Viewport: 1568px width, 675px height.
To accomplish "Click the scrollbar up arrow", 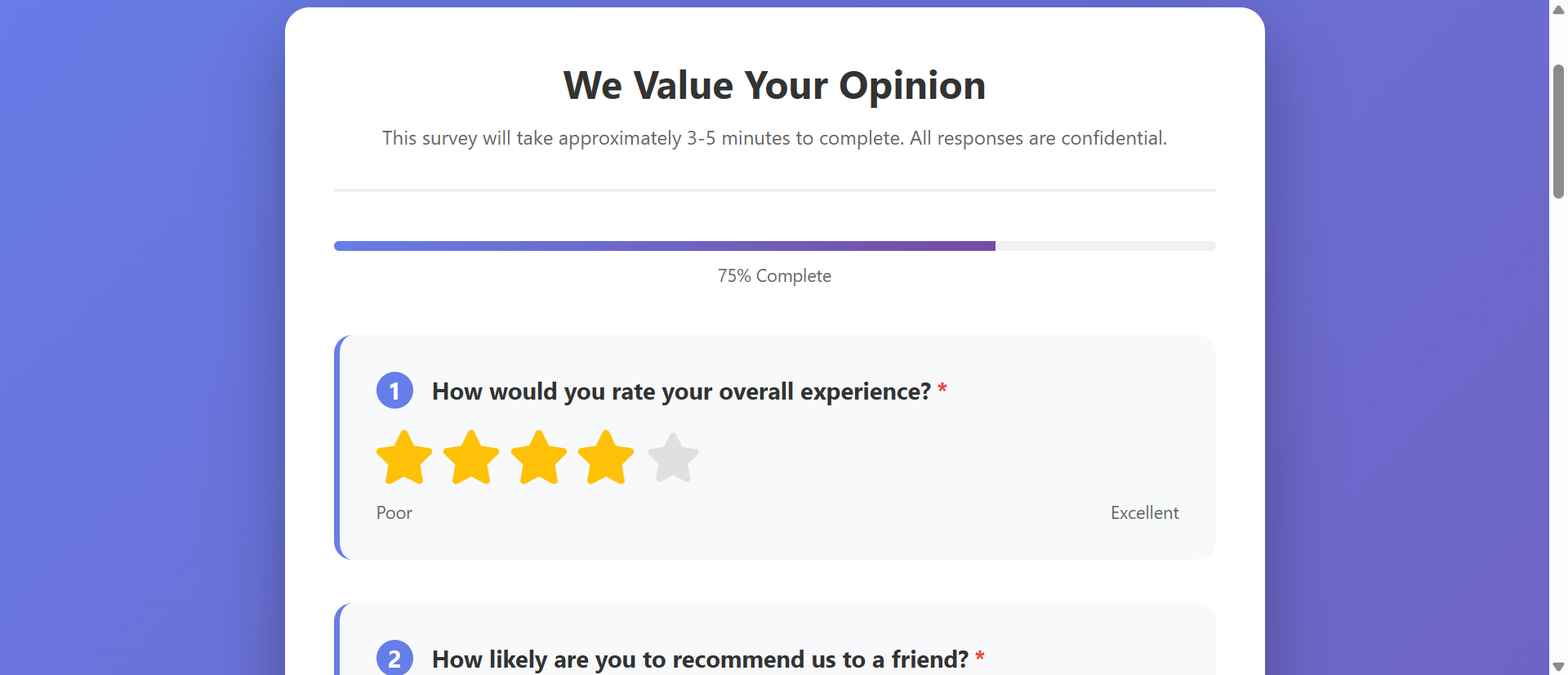I will tap(1558, 8).
